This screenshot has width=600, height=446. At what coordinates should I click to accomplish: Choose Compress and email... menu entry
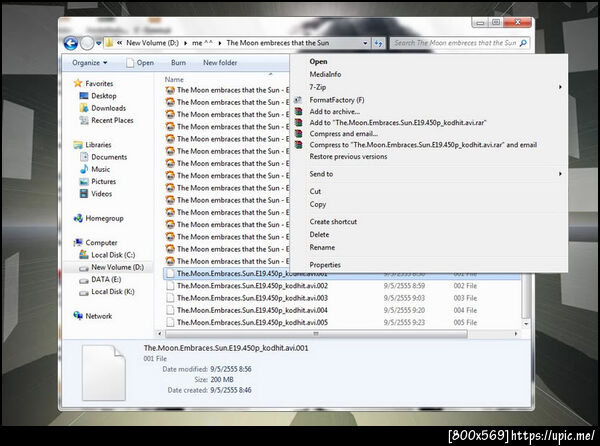click(344, 134)
